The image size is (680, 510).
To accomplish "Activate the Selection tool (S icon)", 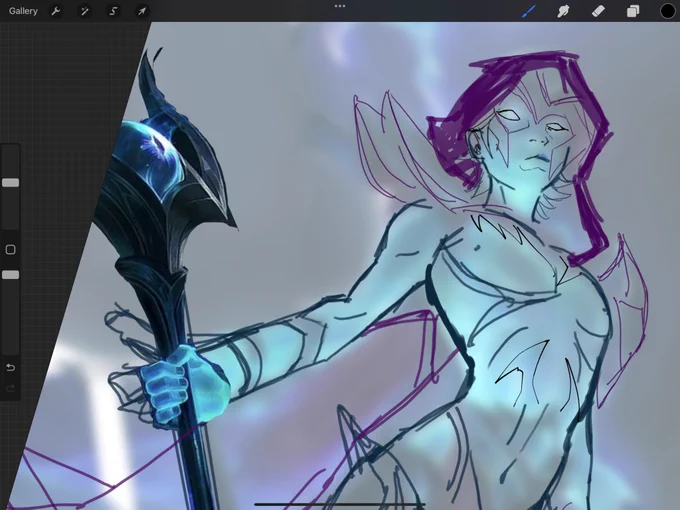I will [x=113, y=11].
